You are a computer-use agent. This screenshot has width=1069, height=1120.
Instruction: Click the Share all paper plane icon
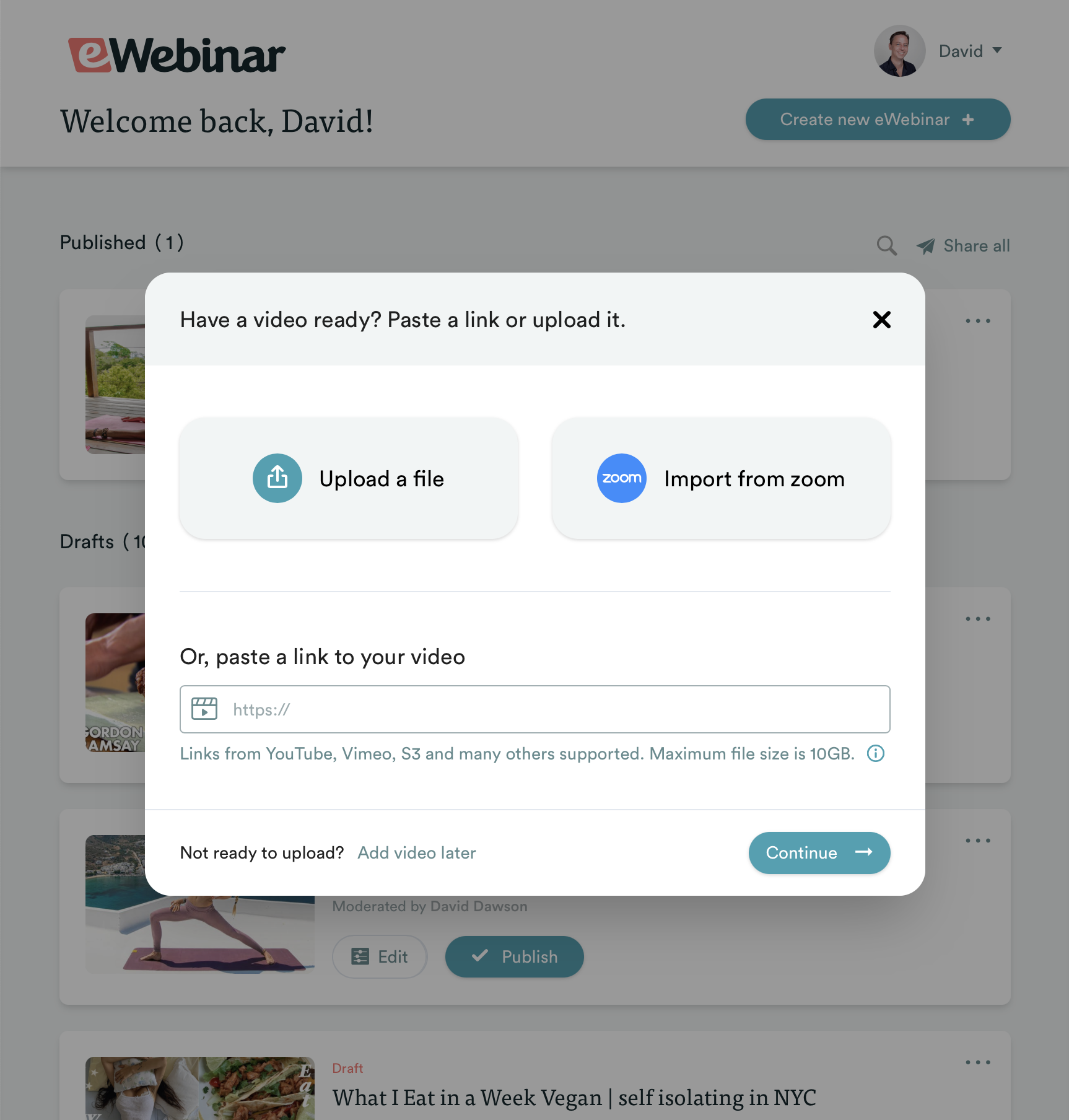click(x=925, y=246)
